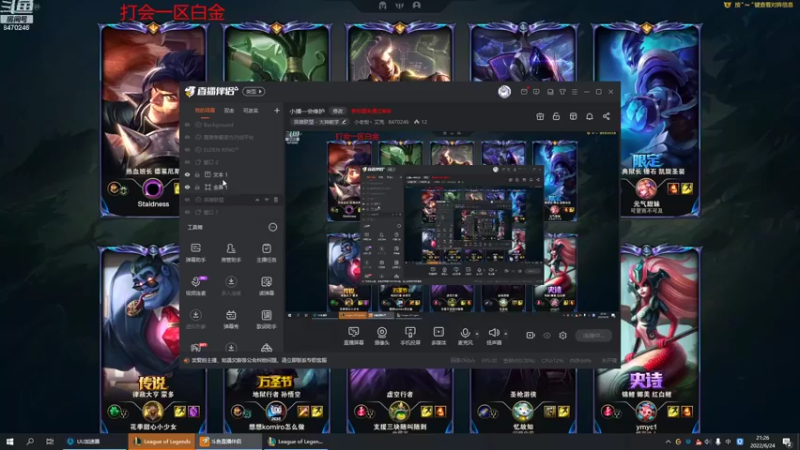
Task: Click the gift box icon in room bar
Action: coord(540,116)
